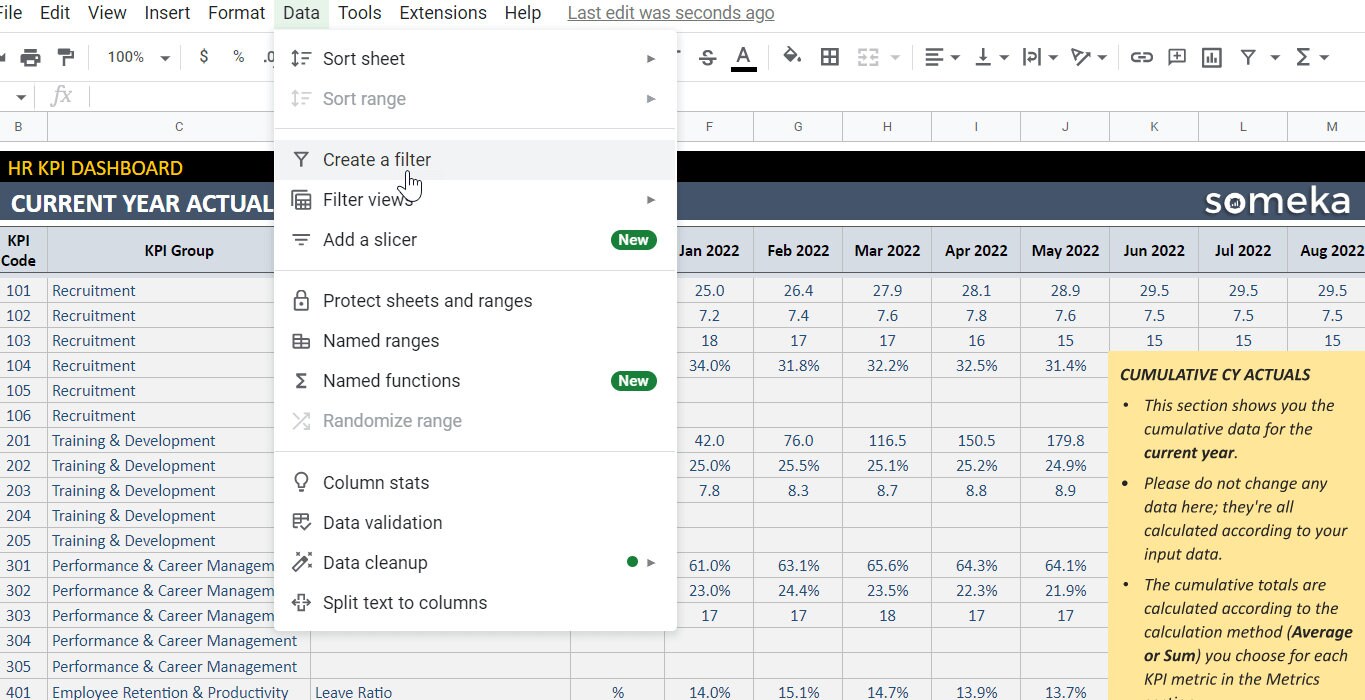Open Column stats
The image size is (1365, 700).
click(475, 483)
